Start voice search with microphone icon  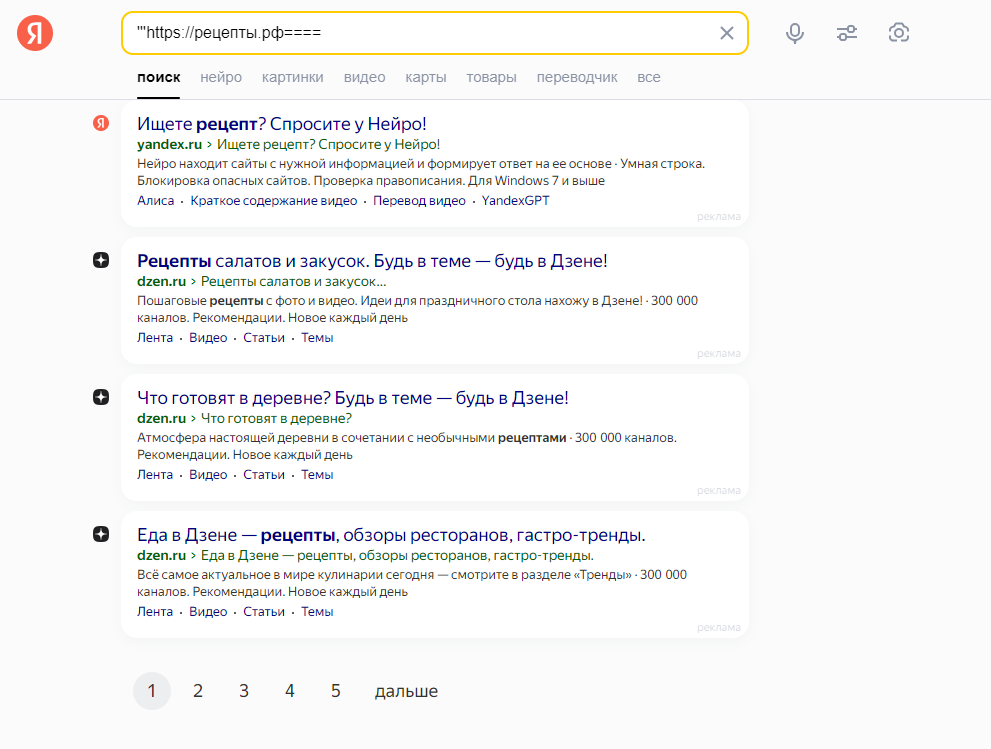pyautogui.click(x=795, y=33)
